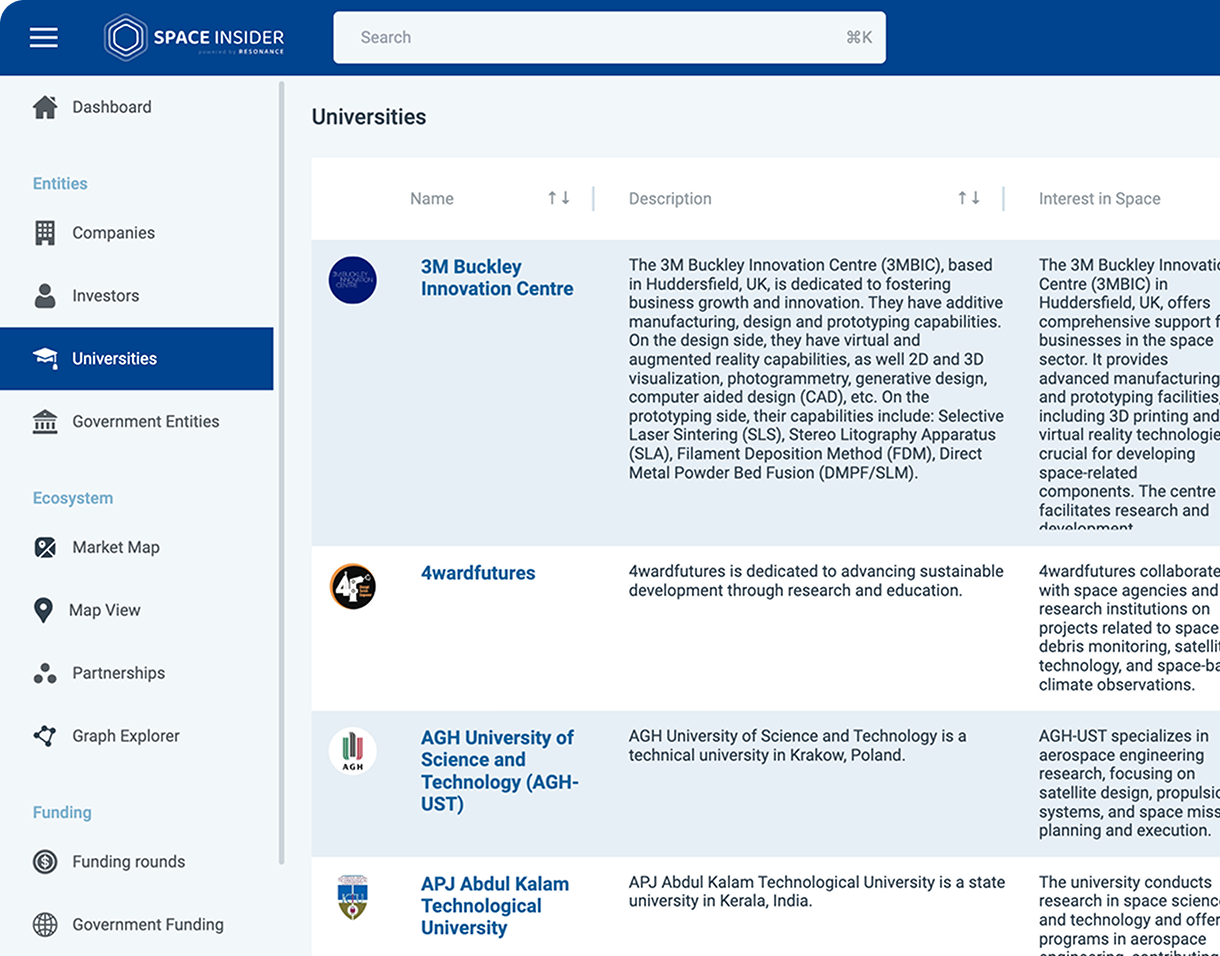Click the Funding section label

pyautogui.click(x=62, y=813)
